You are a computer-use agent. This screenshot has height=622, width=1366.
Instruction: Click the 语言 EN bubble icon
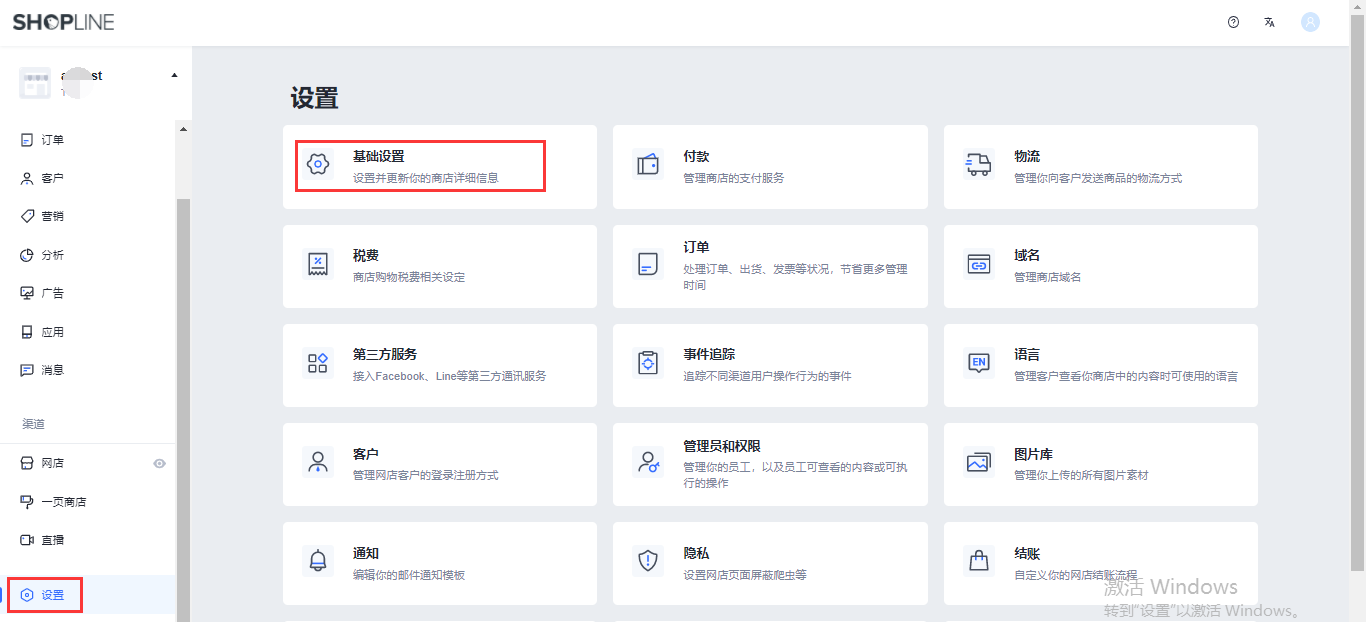click(978, 363)
